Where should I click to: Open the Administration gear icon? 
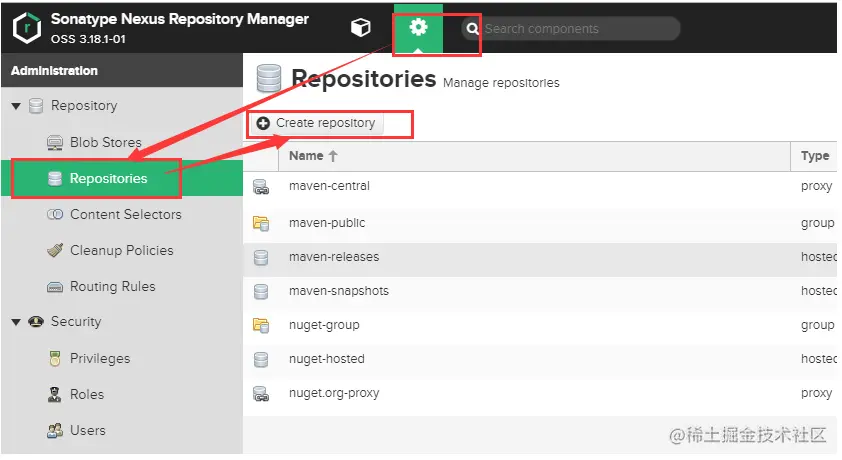click(x=418, y=27)
